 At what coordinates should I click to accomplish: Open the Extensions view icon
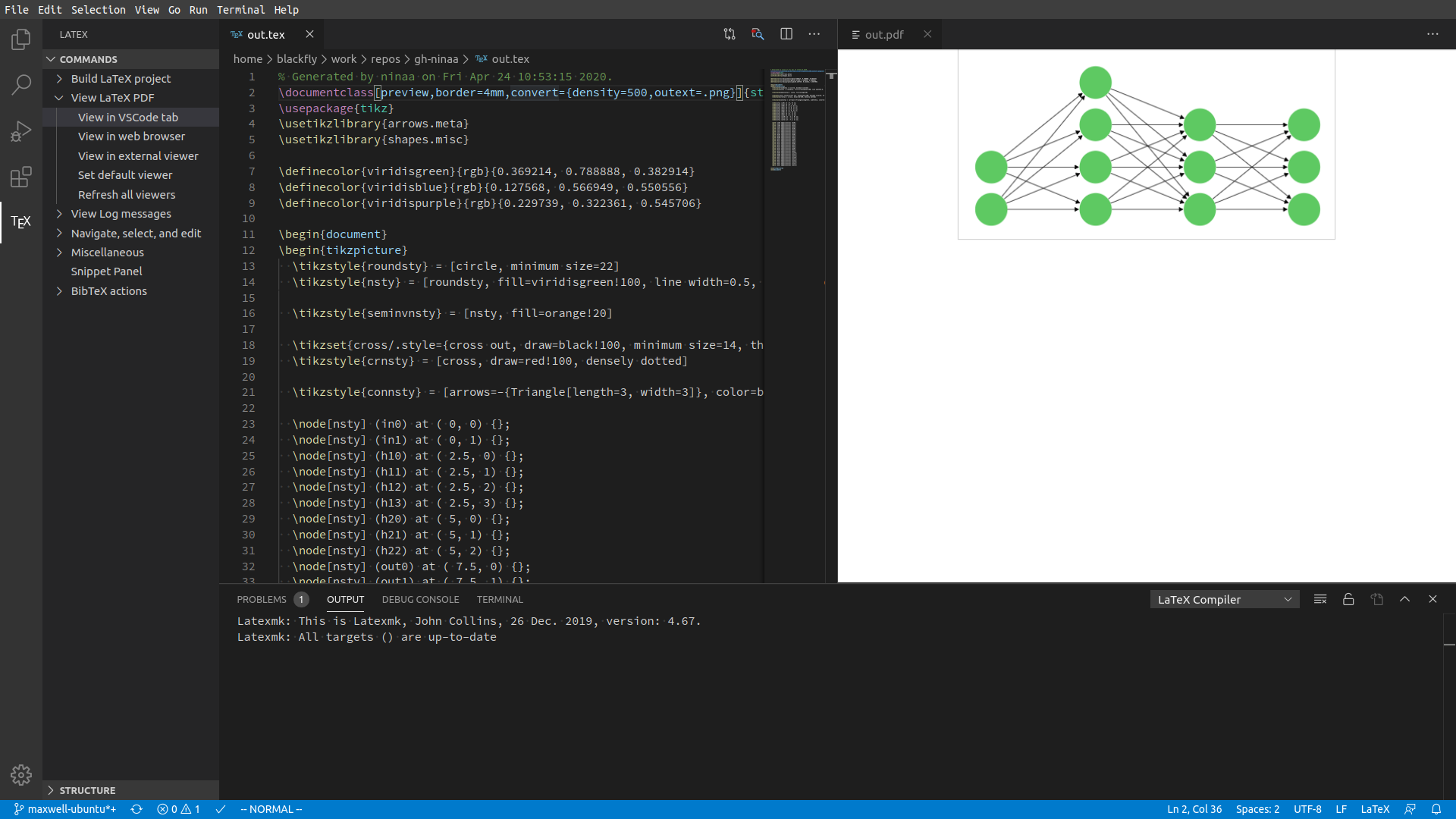click(x=21, y=177)
